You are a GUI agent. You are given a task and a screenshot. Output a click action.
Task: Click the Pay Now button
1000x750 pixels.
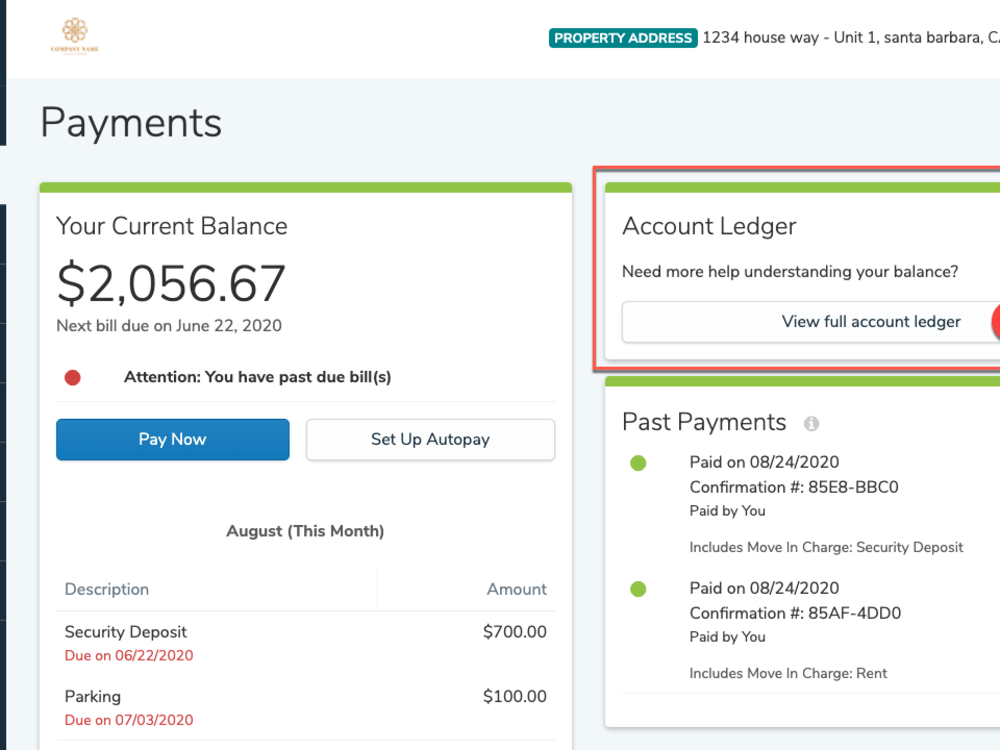[173, 439]
